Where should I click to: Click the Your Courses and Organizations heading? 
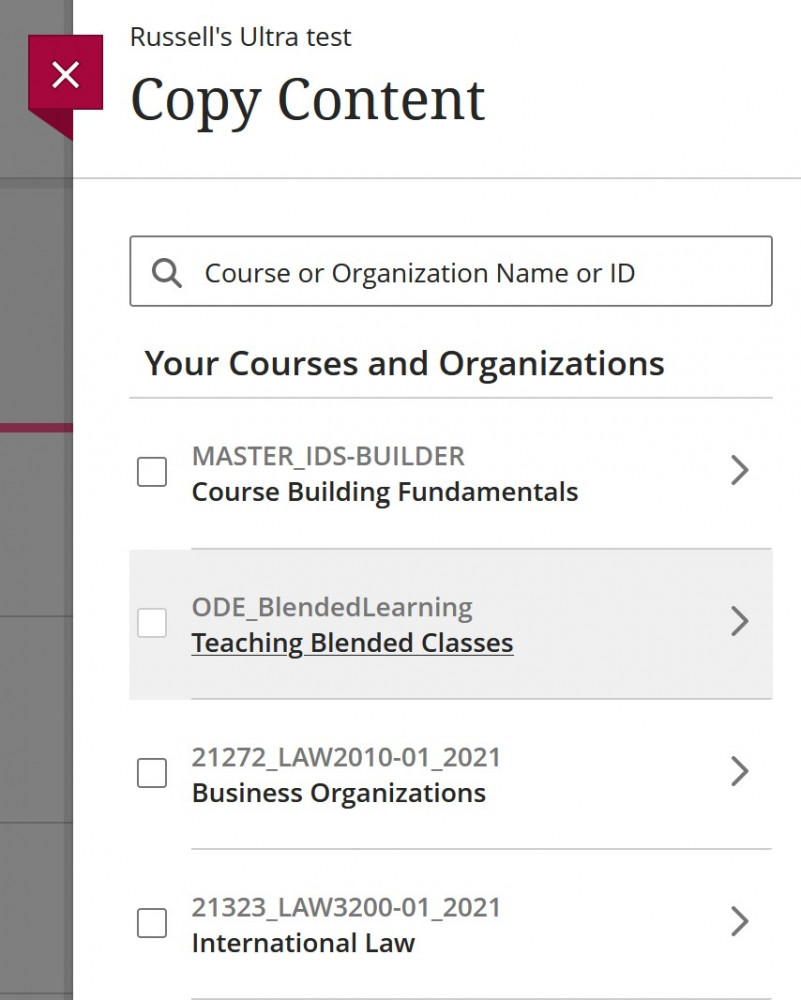click(x=405, y=363)
